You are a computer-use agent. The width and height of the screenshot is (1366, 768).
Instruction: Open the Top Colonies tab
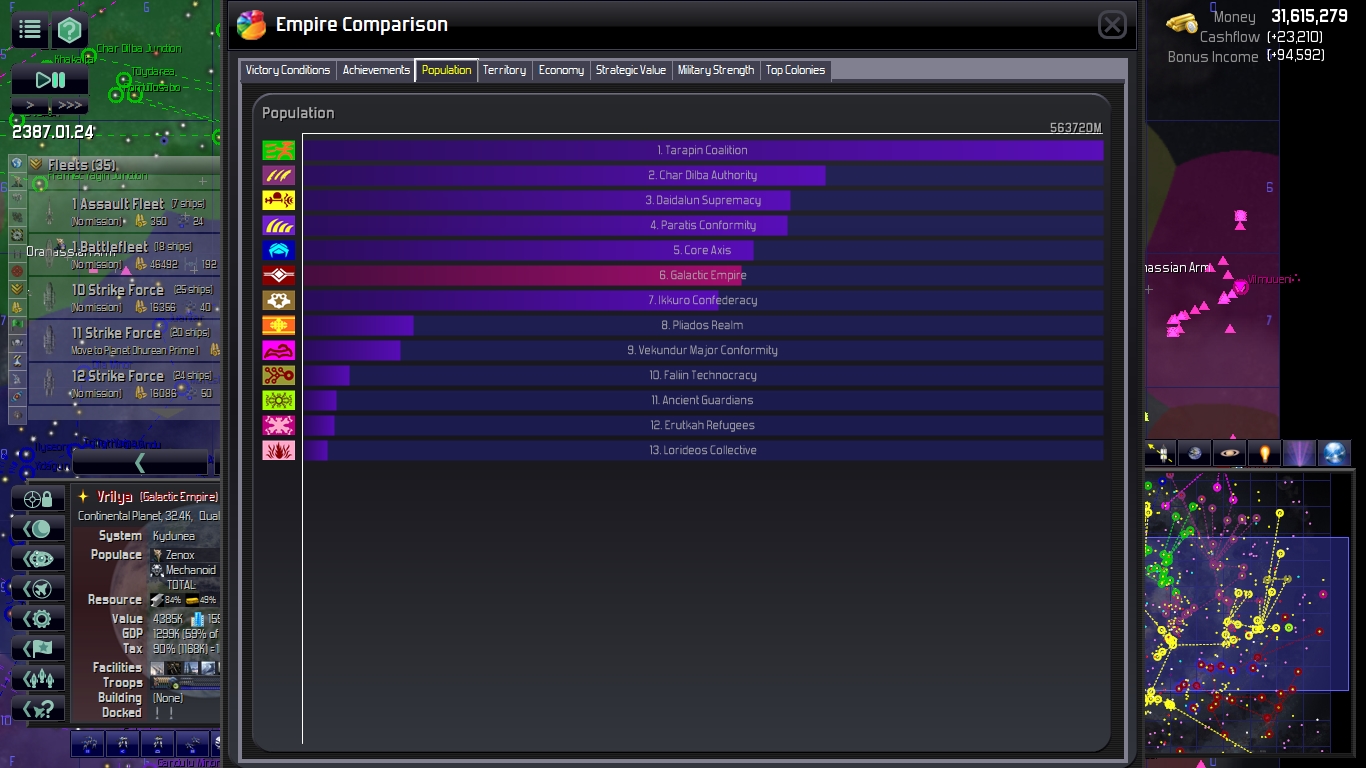(x=795, y=70)
